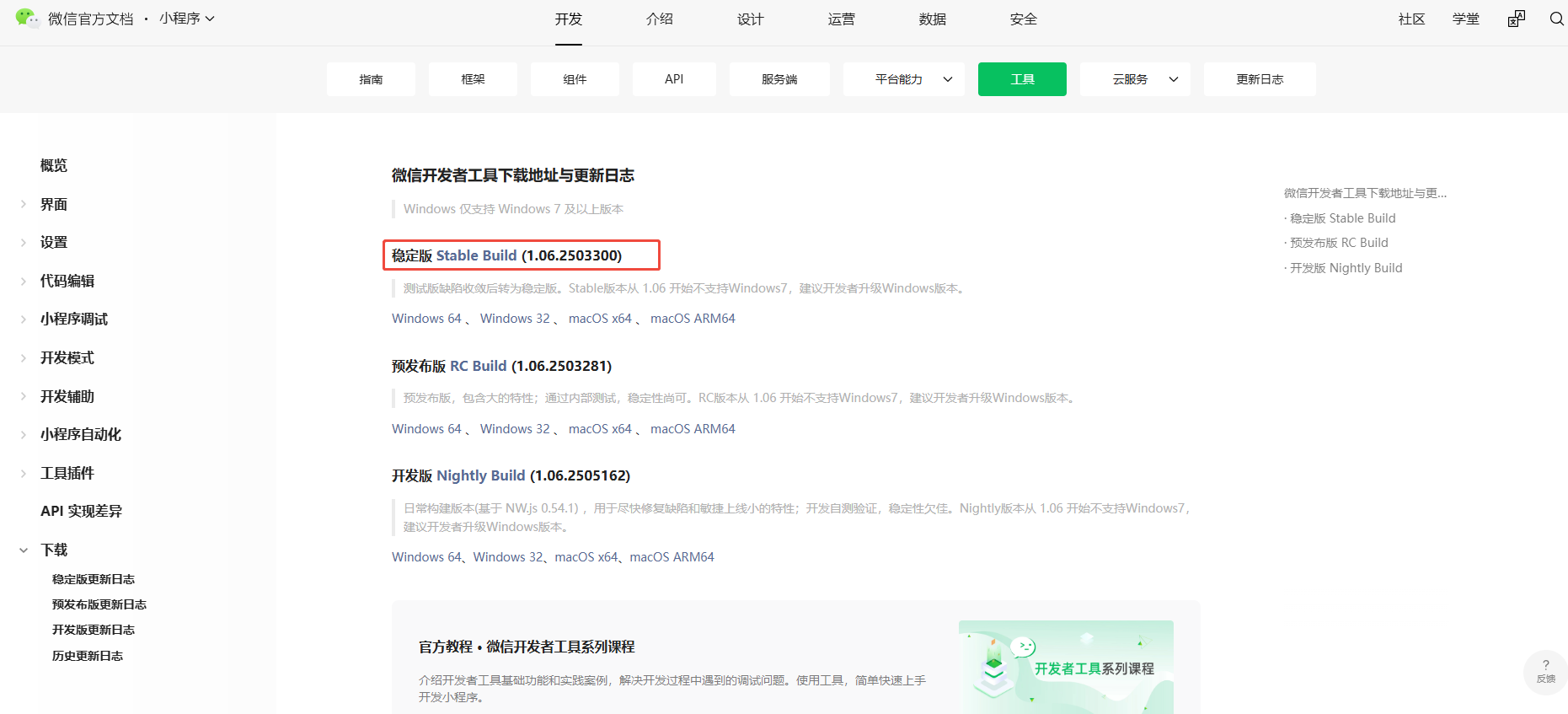Click the RC Build heading link
Screen dimensions: 1568x714
point(479,366)
